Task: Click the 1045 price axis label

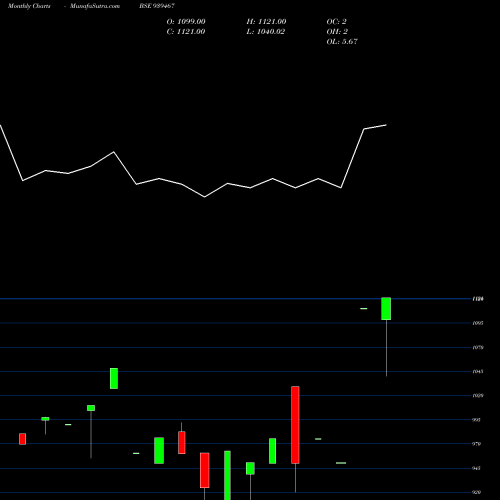Action: pos(478,371)
